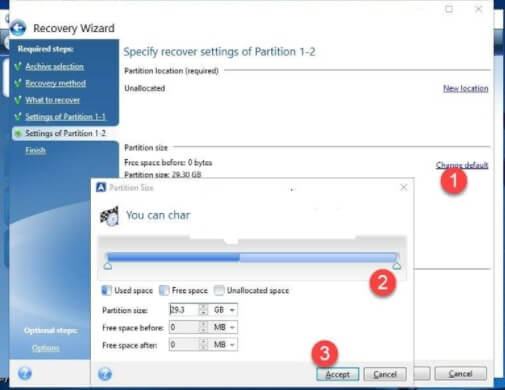Click the Partition size value field

tap(184, 310)
